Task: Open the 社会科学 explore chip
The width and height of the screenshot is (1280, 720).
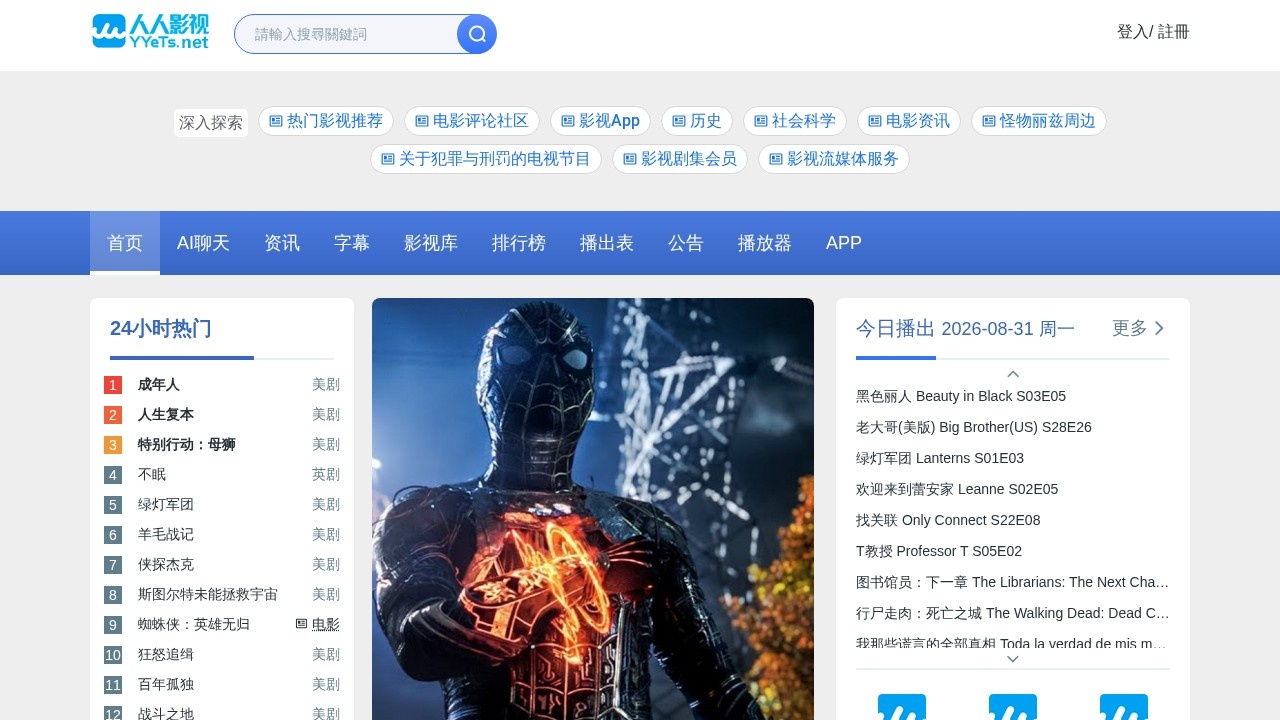Action: coord(795,121)
